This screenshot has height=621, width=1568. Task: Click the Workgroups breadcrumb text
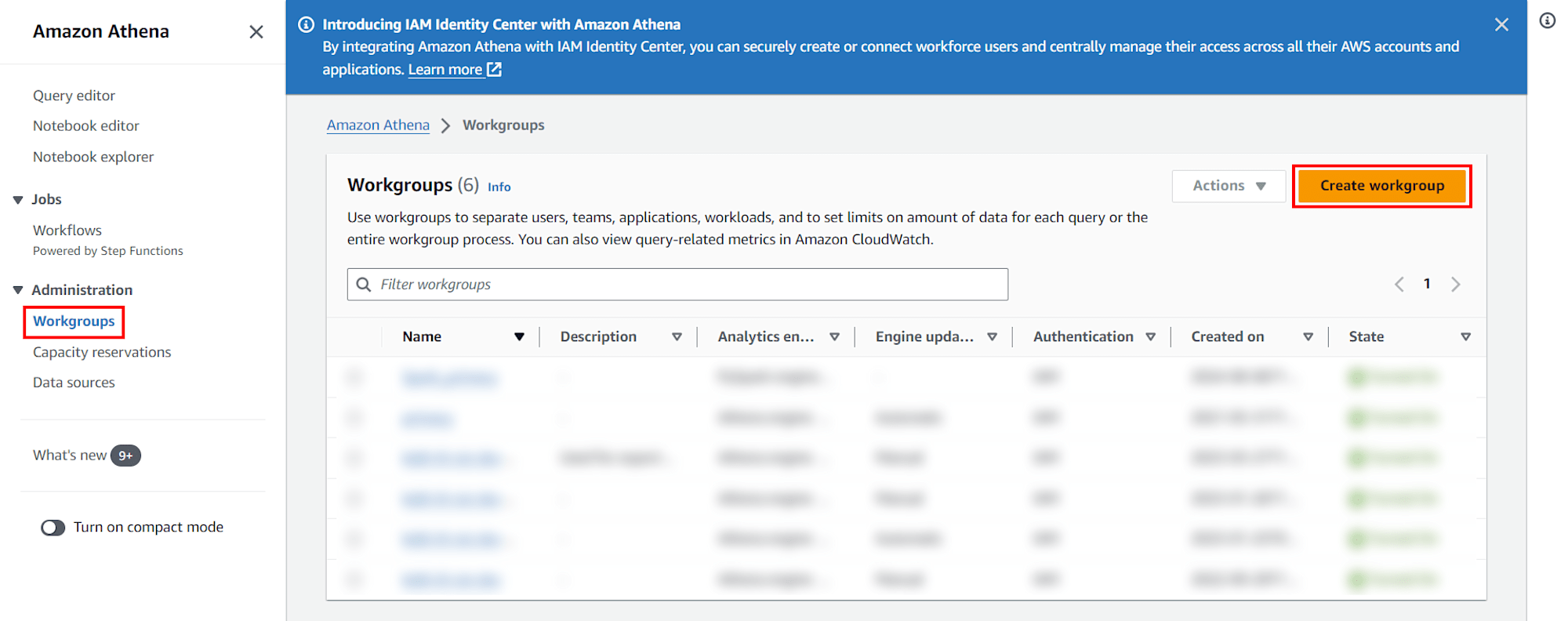[503, 125]
